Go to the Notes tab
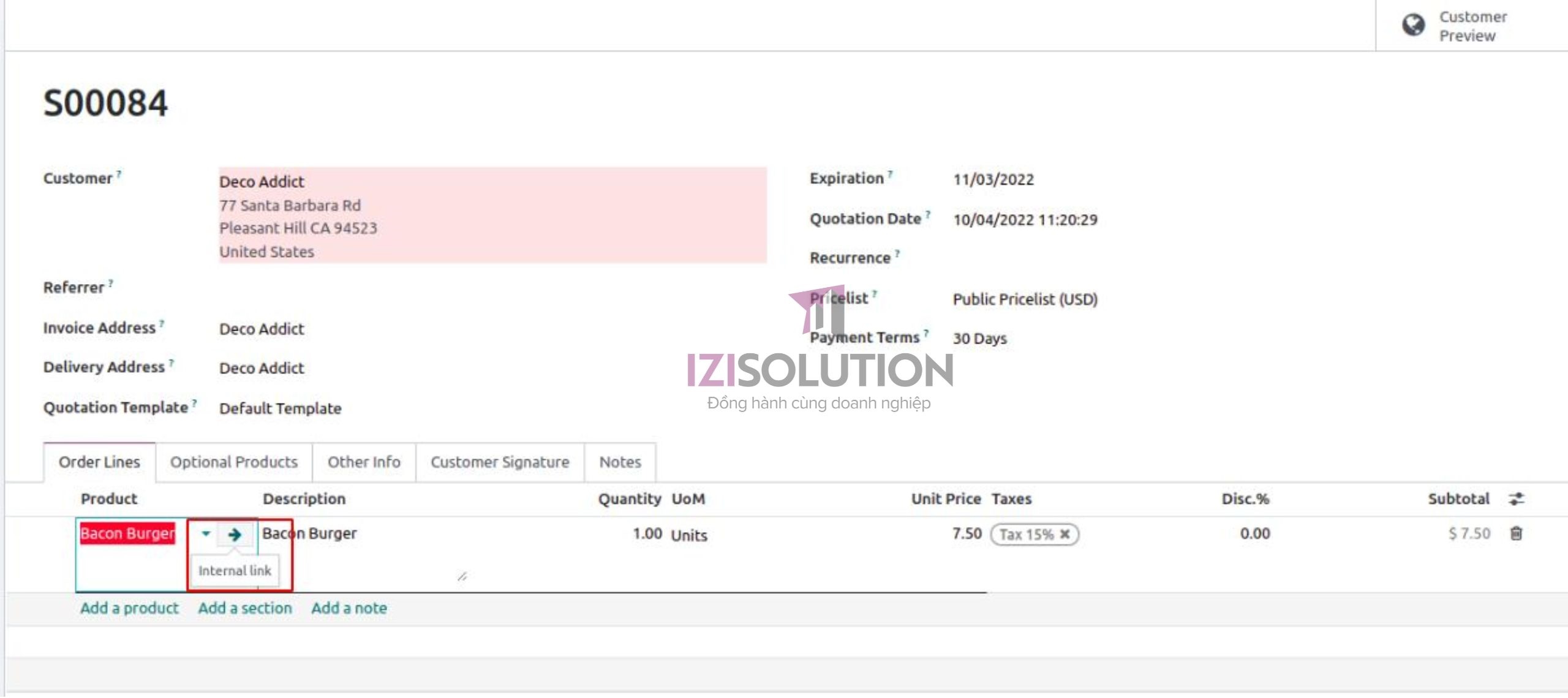 click(620, 462)
